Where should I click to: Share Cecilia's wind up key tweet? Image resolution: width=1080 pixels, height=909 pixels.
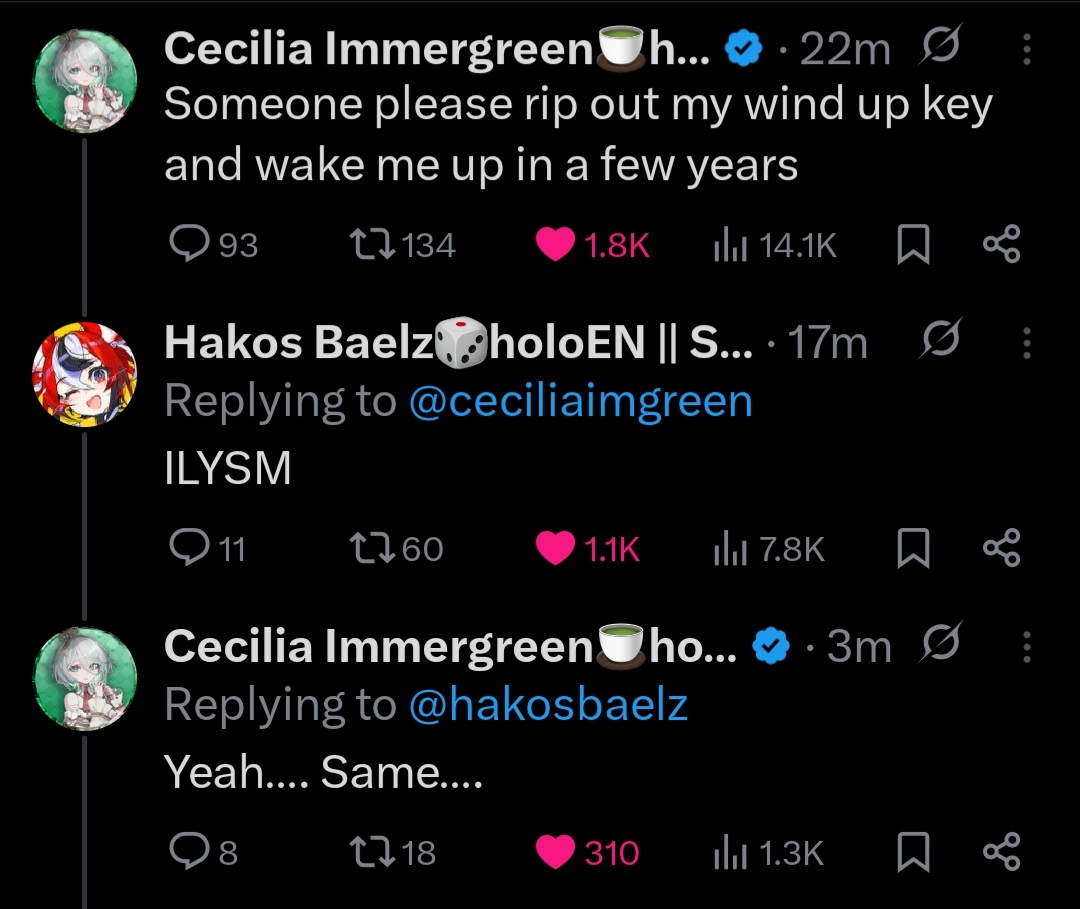tap(1001, 245)
